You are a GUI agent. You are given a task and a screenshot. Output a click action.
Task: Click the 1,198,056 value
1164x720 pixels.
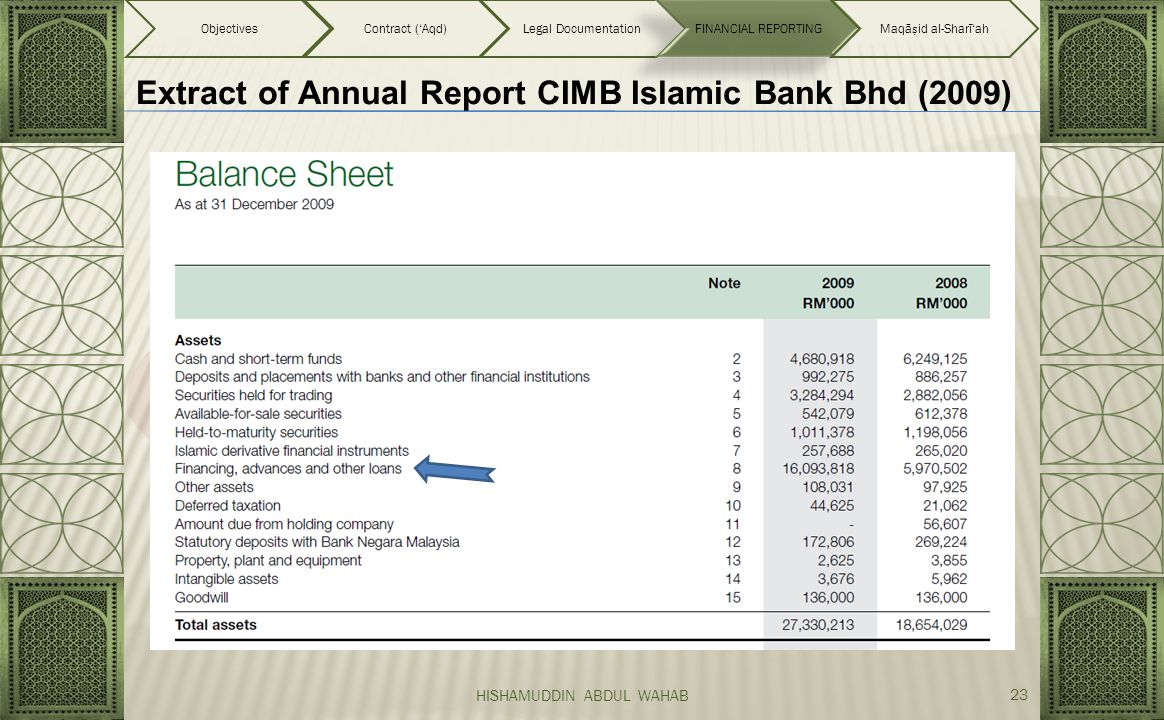[x=935, y=432]
